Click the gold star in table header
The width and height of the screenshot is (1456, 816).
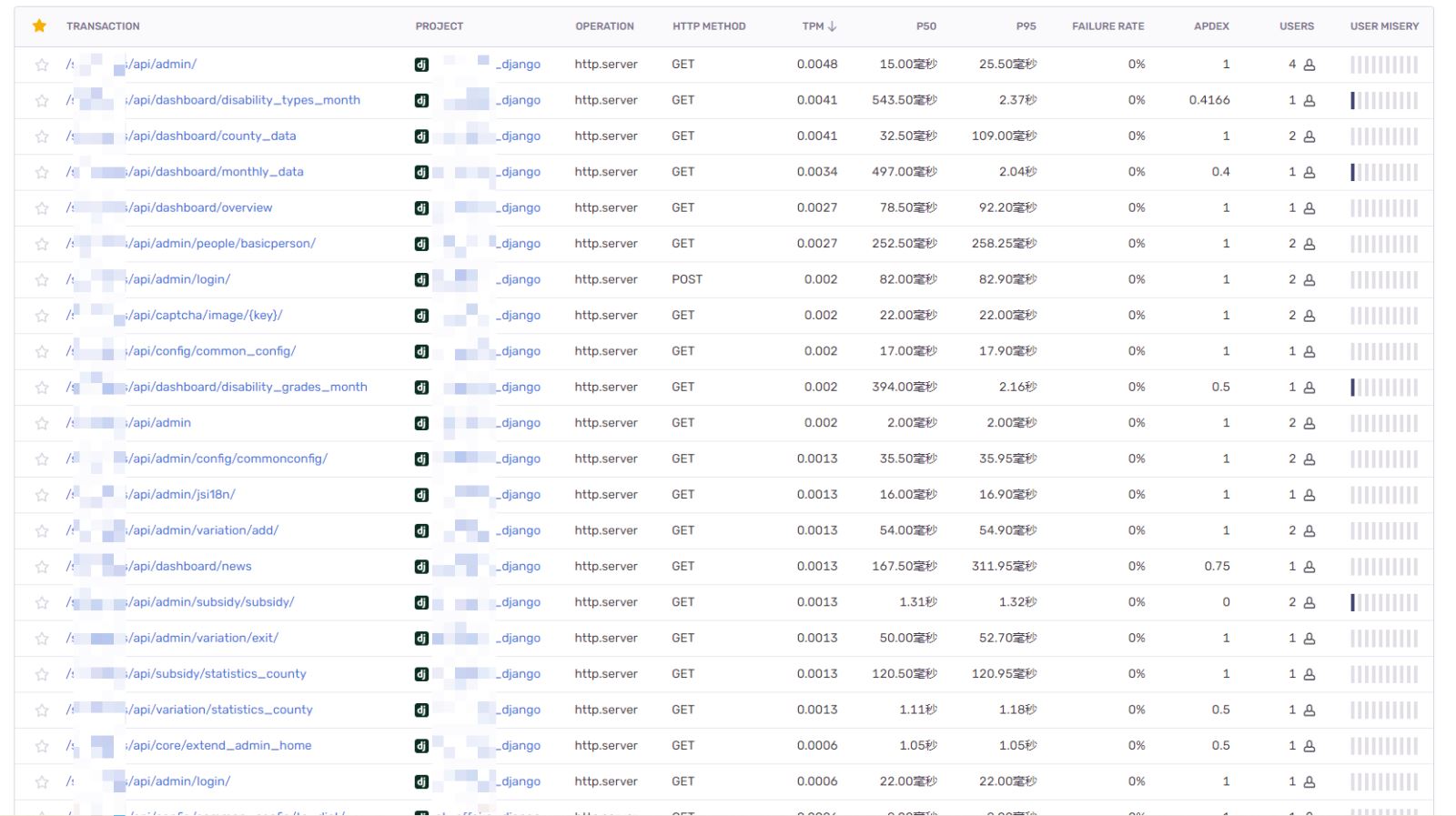point(39,26)
